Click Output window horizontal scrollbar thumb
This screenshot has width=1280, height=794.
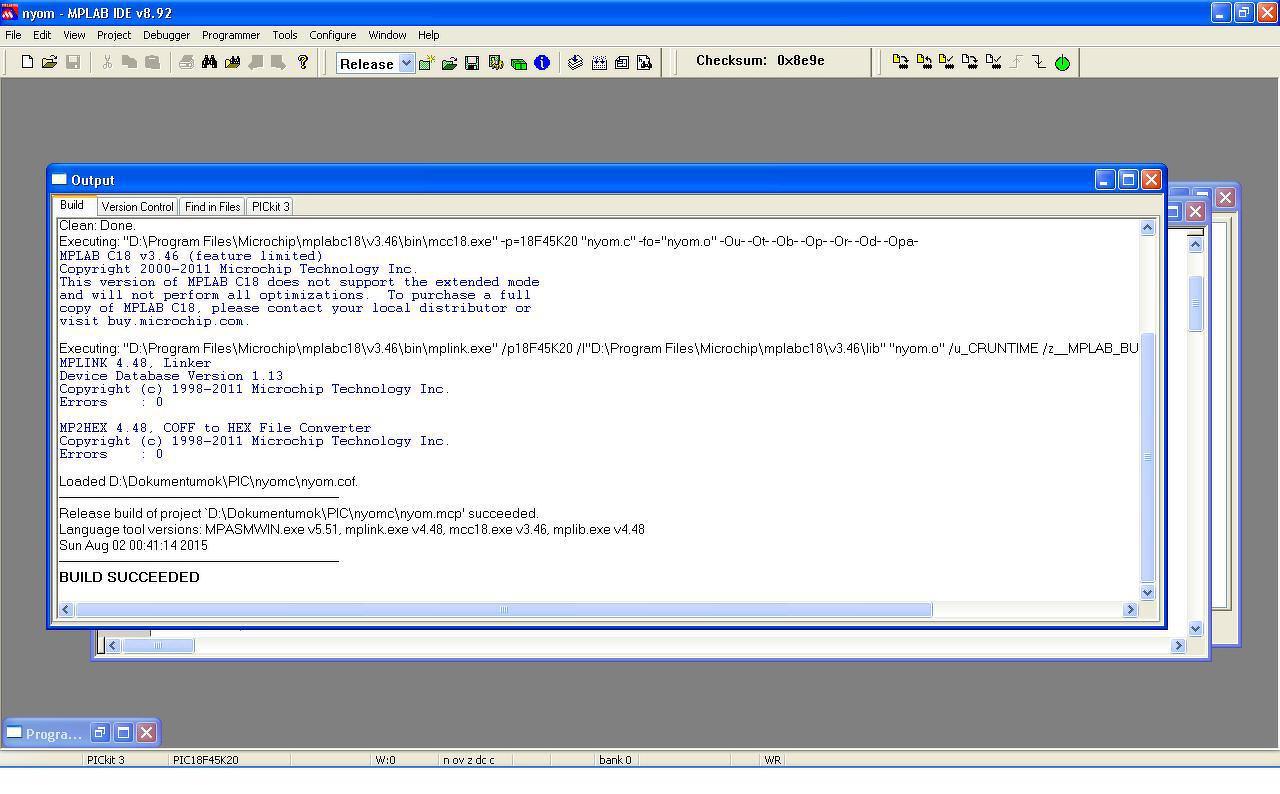pos(504,610)
